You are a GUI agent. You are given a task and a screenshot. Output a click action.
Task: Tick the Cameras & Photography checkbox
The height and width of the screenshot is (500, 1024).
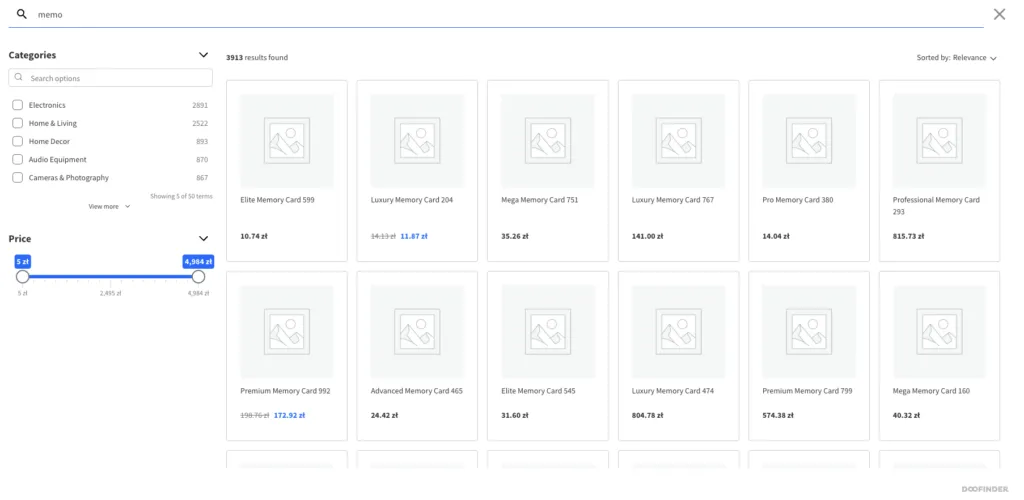[18, 178]
